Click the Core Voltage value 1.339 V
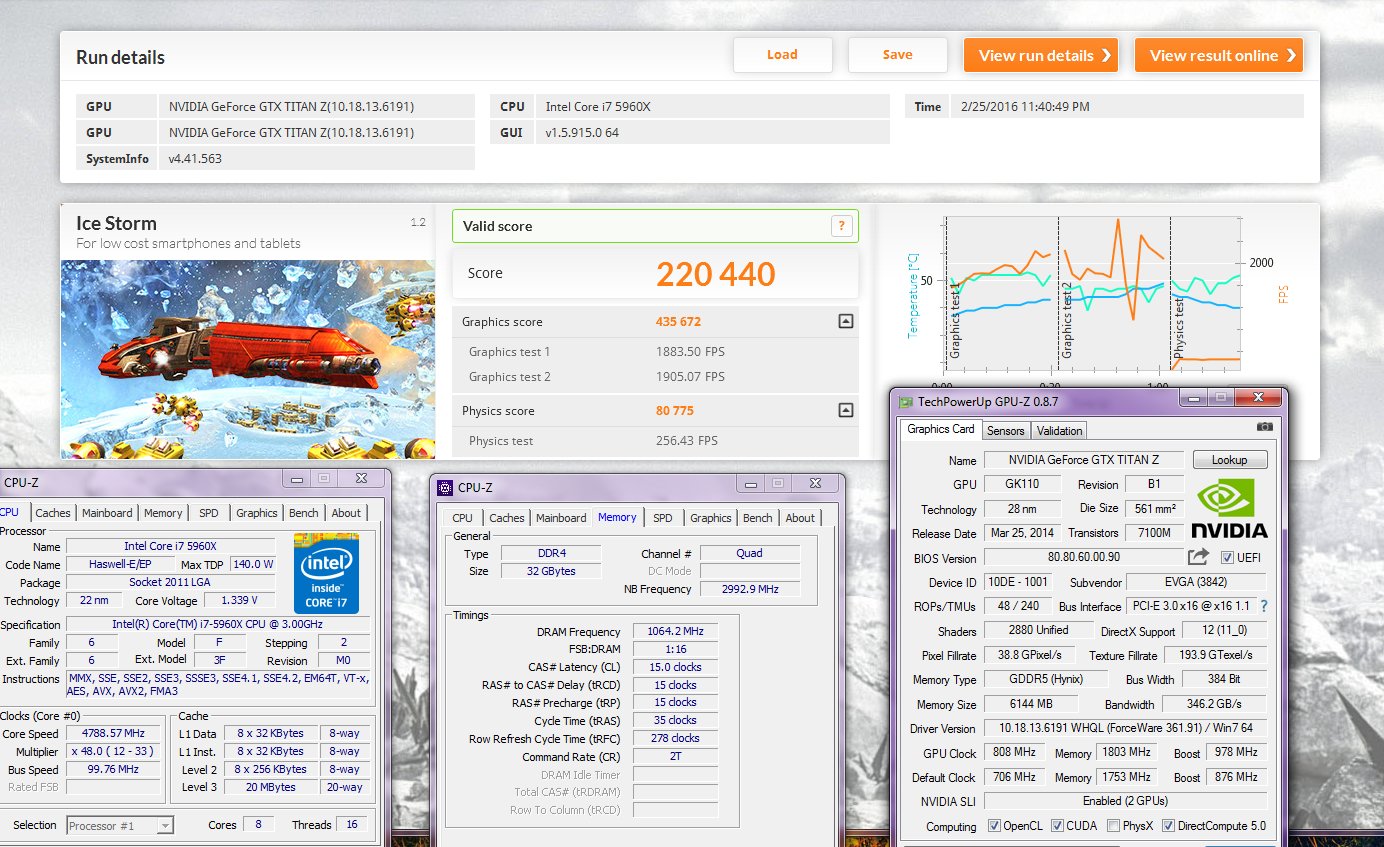The image size is (1384, 847). click(x=241, y=600)
